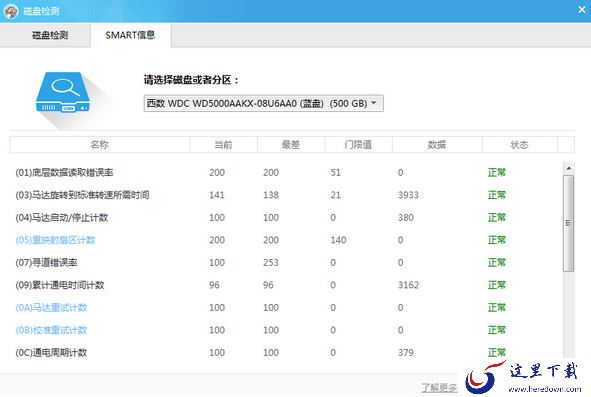Viewport: 591px width, 397px height.
Task: Click data value 379 in row 0C
Action: pos(406,353)
